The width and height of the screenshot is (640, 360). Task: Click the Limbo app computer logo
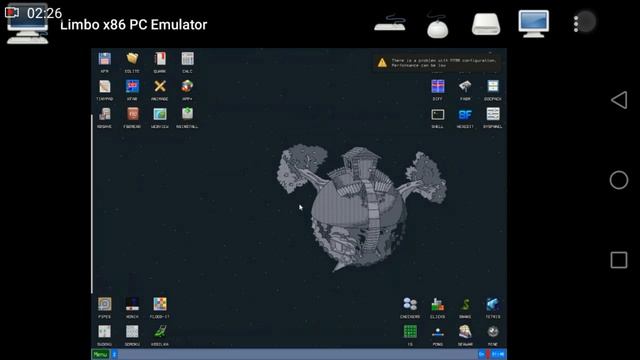tap(28, 24)
